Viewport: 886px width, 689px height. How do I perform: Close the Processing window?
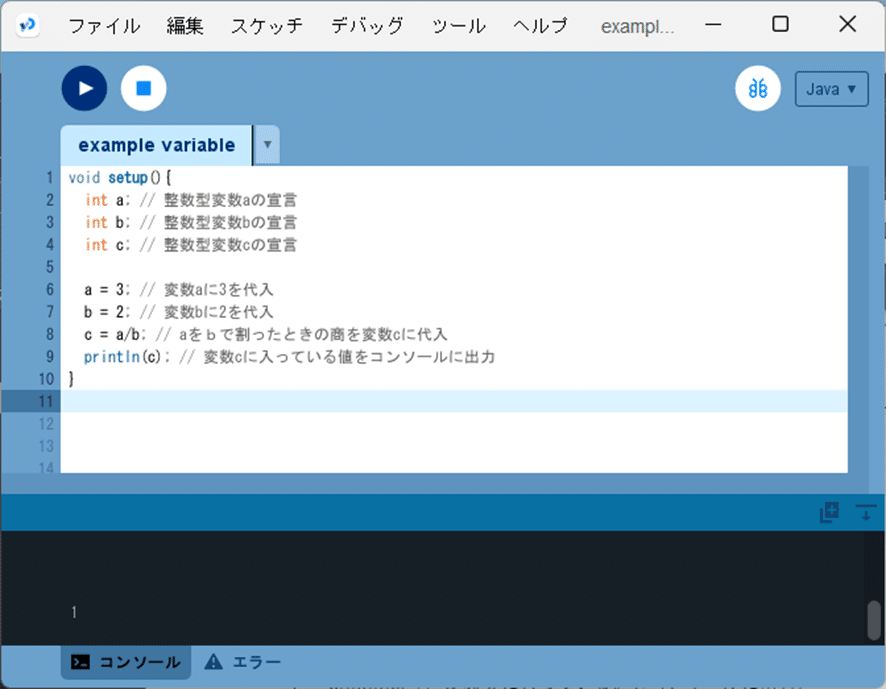pos(847,24)
